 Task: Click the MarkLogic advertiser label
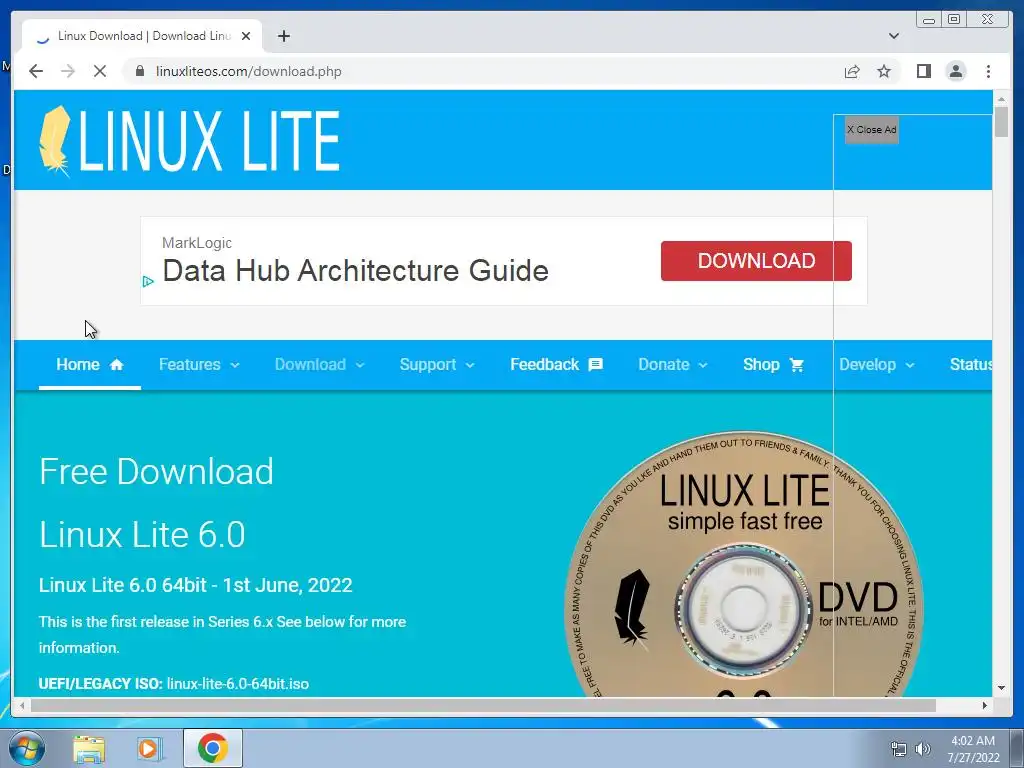(197, 243)
